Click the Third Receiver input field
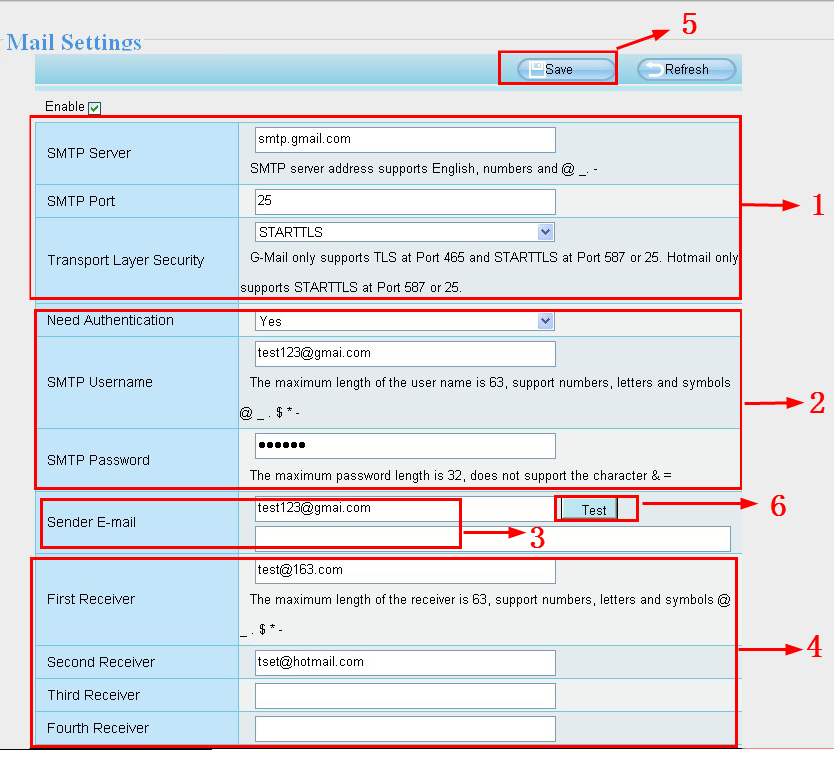Image resolution: width=834 pixels, height=761 pixels. (405, 696)
